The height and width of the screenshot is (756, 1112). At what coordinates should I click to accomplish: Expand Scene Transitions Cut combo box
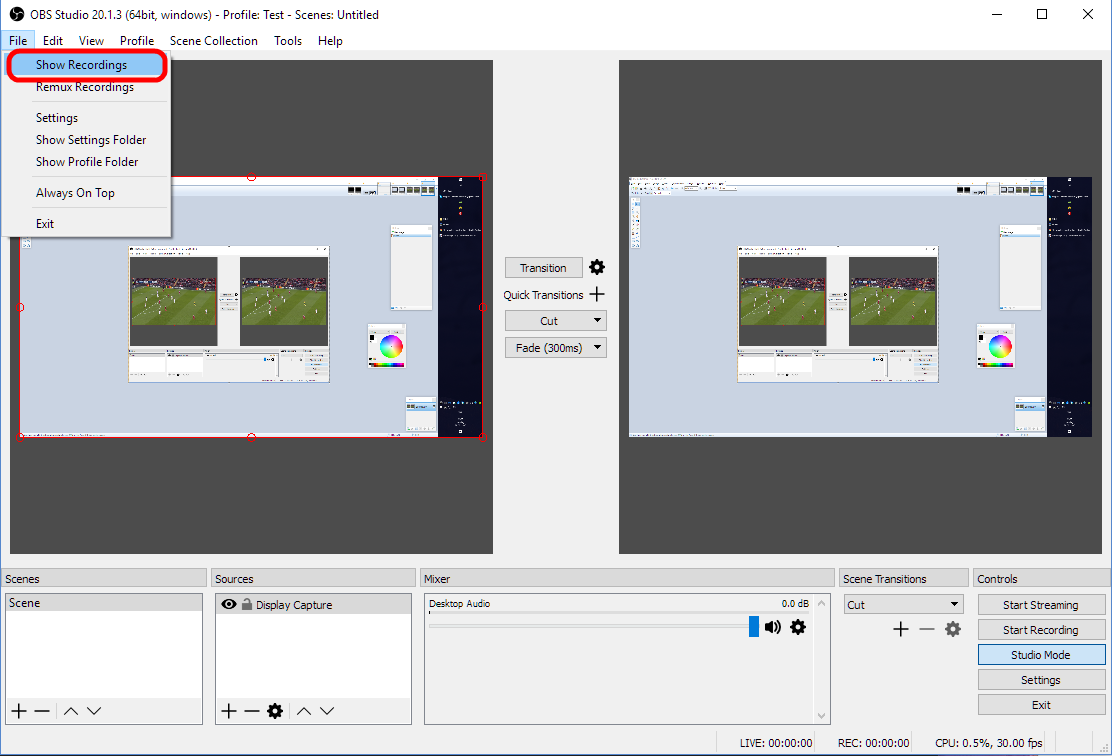(x=904, y=605)
